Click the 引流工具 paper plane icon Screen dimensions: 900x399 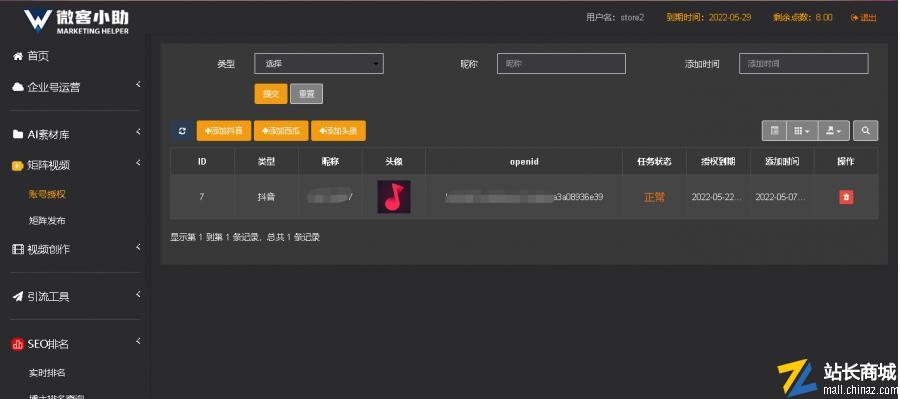18,297
